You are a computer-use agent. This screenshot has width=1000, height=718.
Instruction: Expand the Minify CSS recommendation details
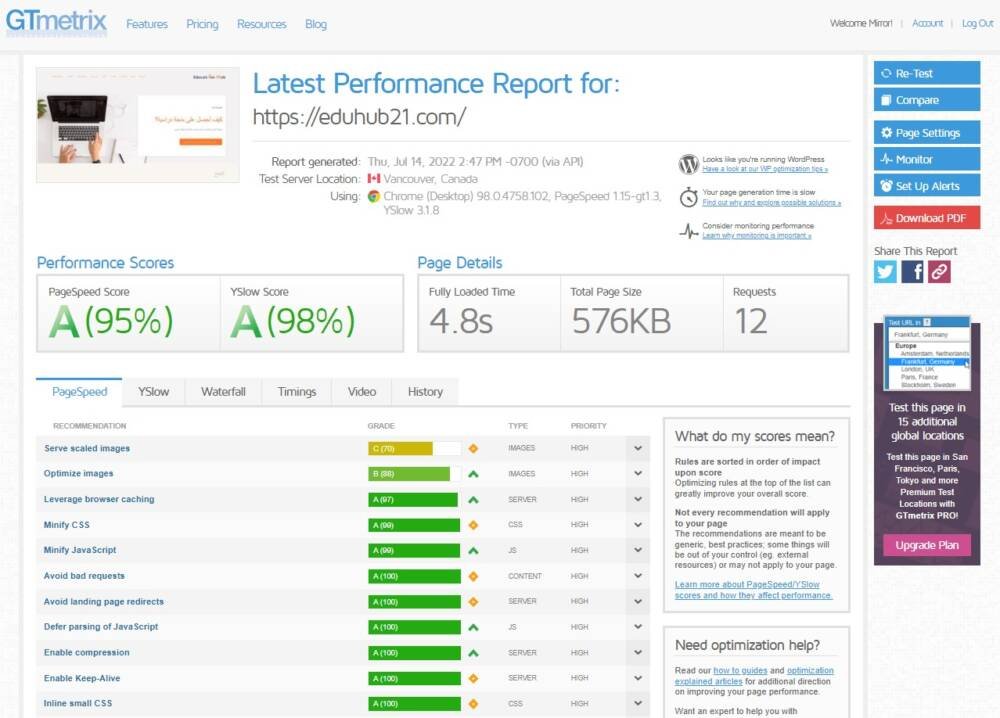point(637,525)
